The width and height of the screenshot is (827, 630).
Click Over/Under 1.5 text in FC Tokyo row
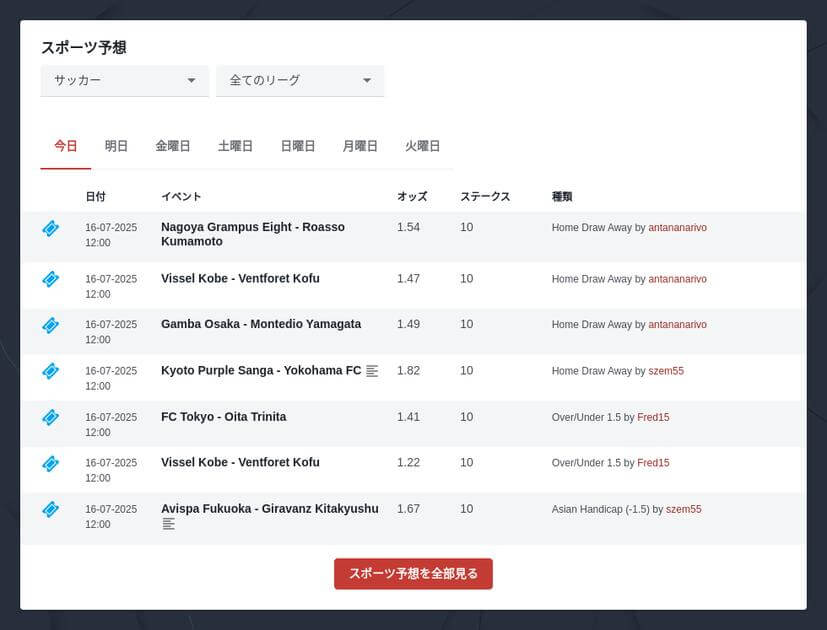(x=586, y=417)
